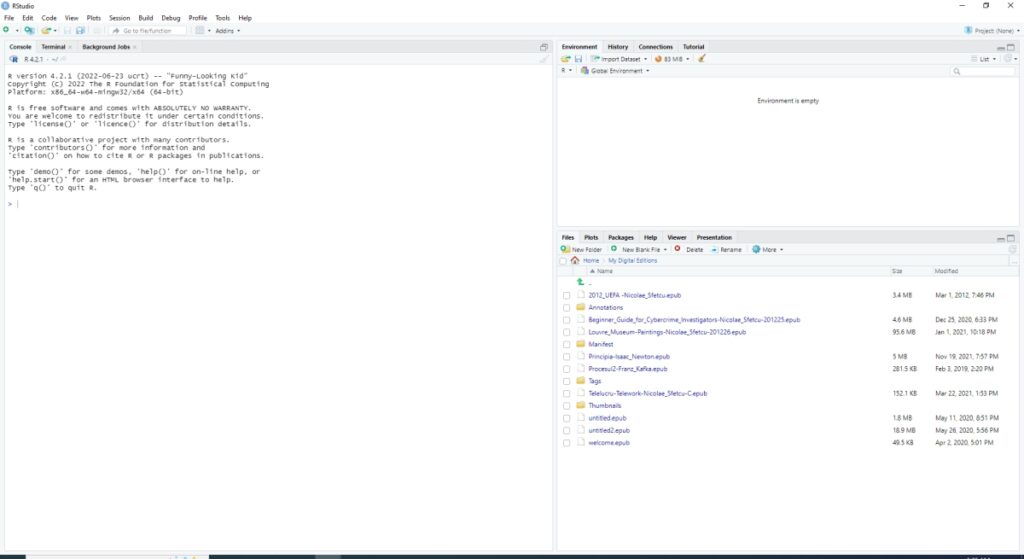Viewport: 1024px width, 559px height.
Task: Click the refresh icon in Files pane toolbar
Action: click(x=1013, y=249)
